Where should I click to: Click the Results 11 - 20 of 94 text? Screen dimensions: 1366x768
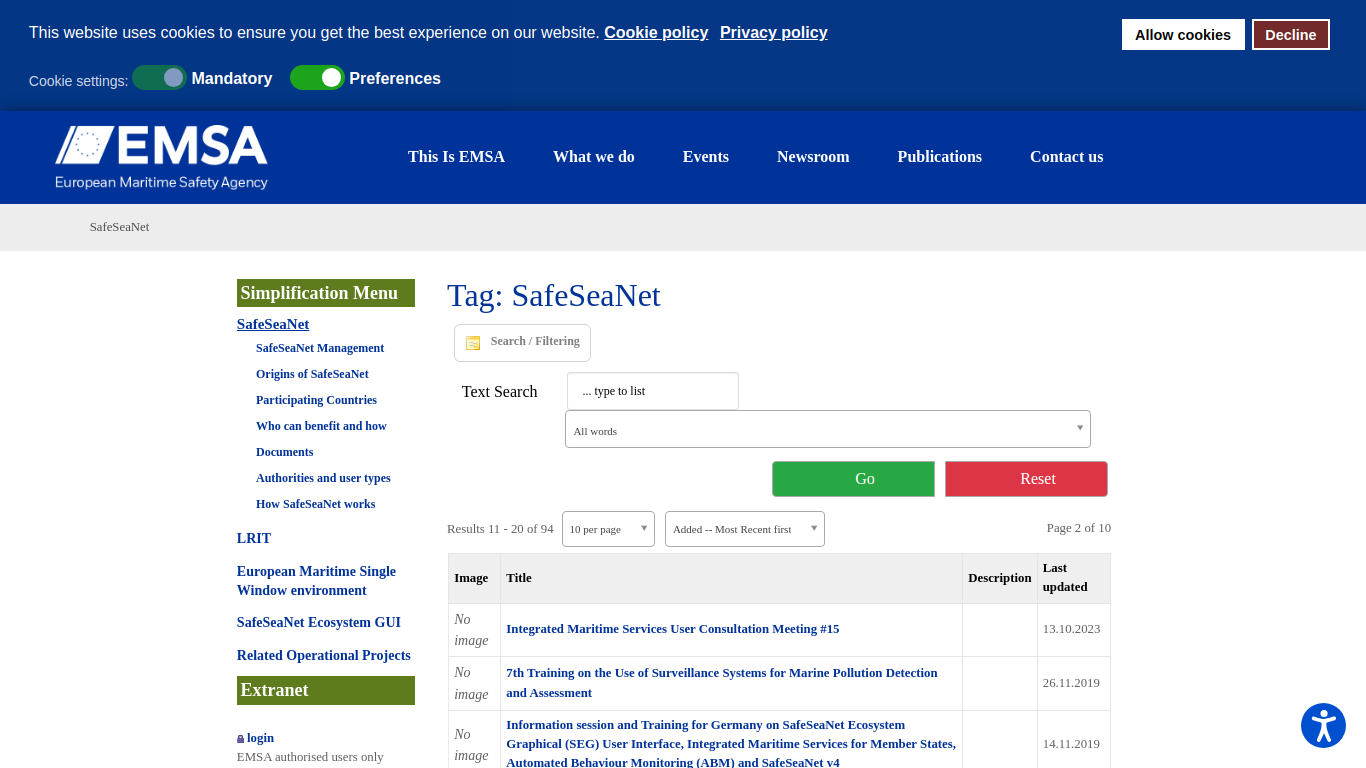pyautogui.click(x=500, y=529)
